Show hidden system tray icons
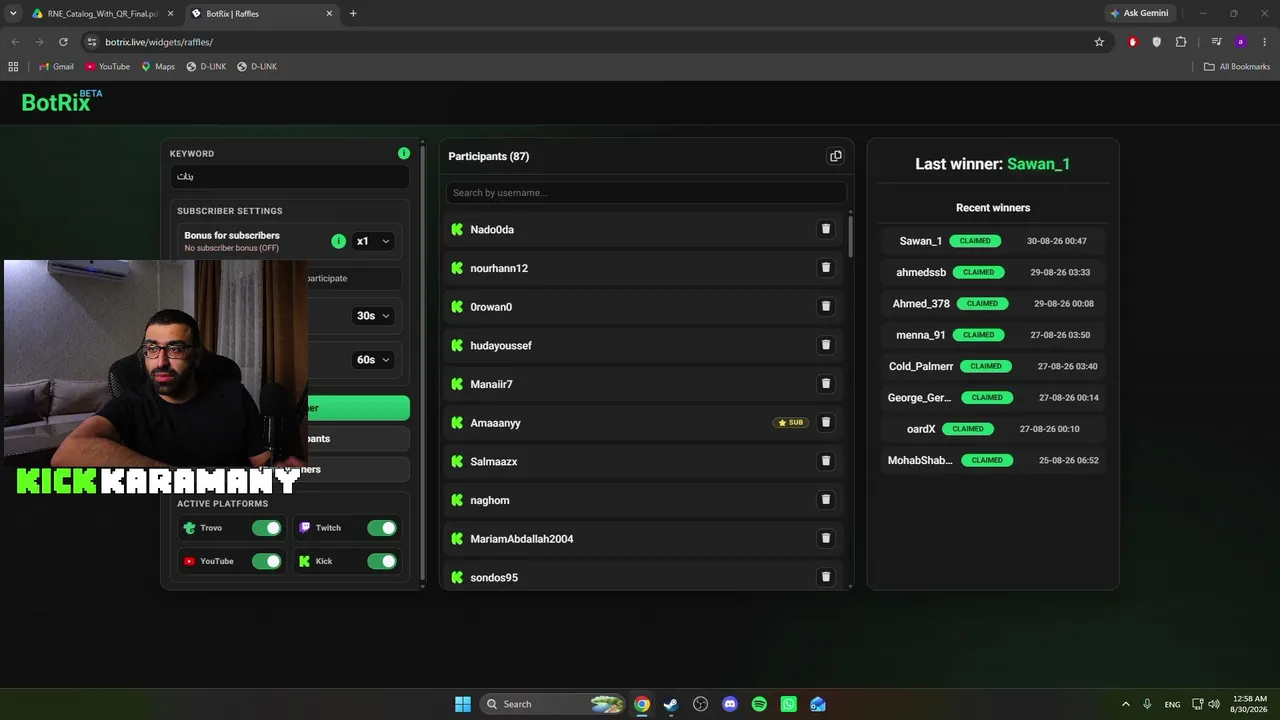The image size is (1280, 720). click(1125, 704)
